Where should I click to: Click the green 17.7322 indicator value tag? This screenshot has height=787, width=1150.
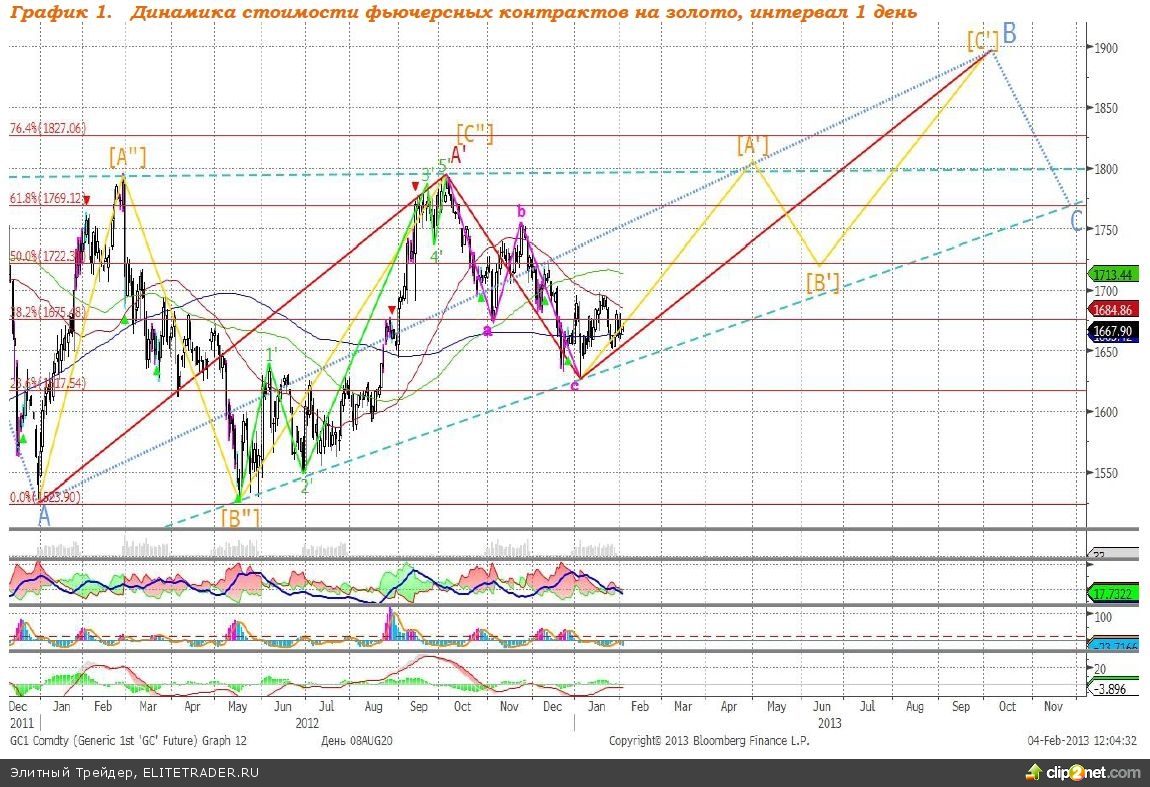click(1111, 593)
